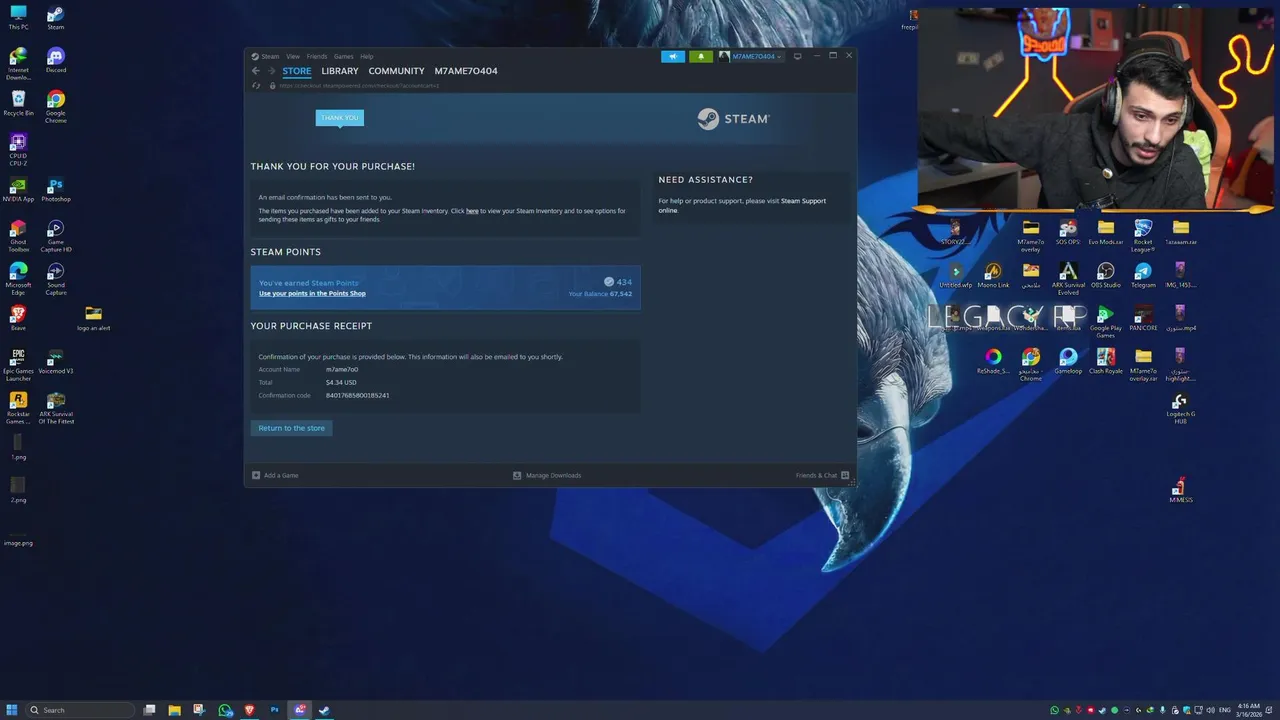1280x720 pixels.
Task: Select Microsoft Edge desktop icon
Action: tap(18, 278)
